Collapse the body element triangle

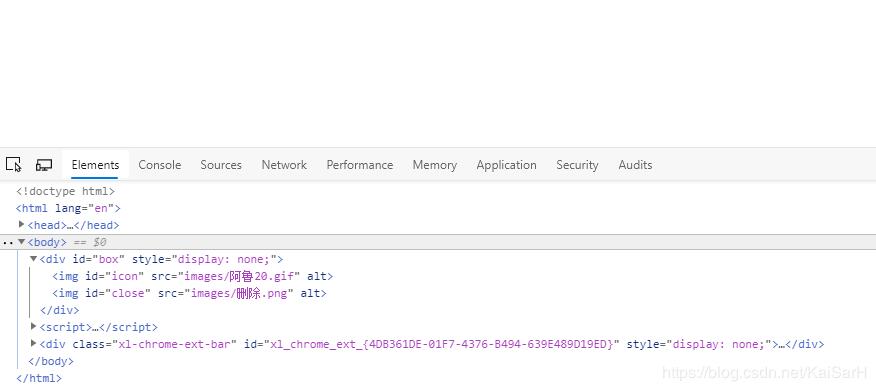click(22, 242)
